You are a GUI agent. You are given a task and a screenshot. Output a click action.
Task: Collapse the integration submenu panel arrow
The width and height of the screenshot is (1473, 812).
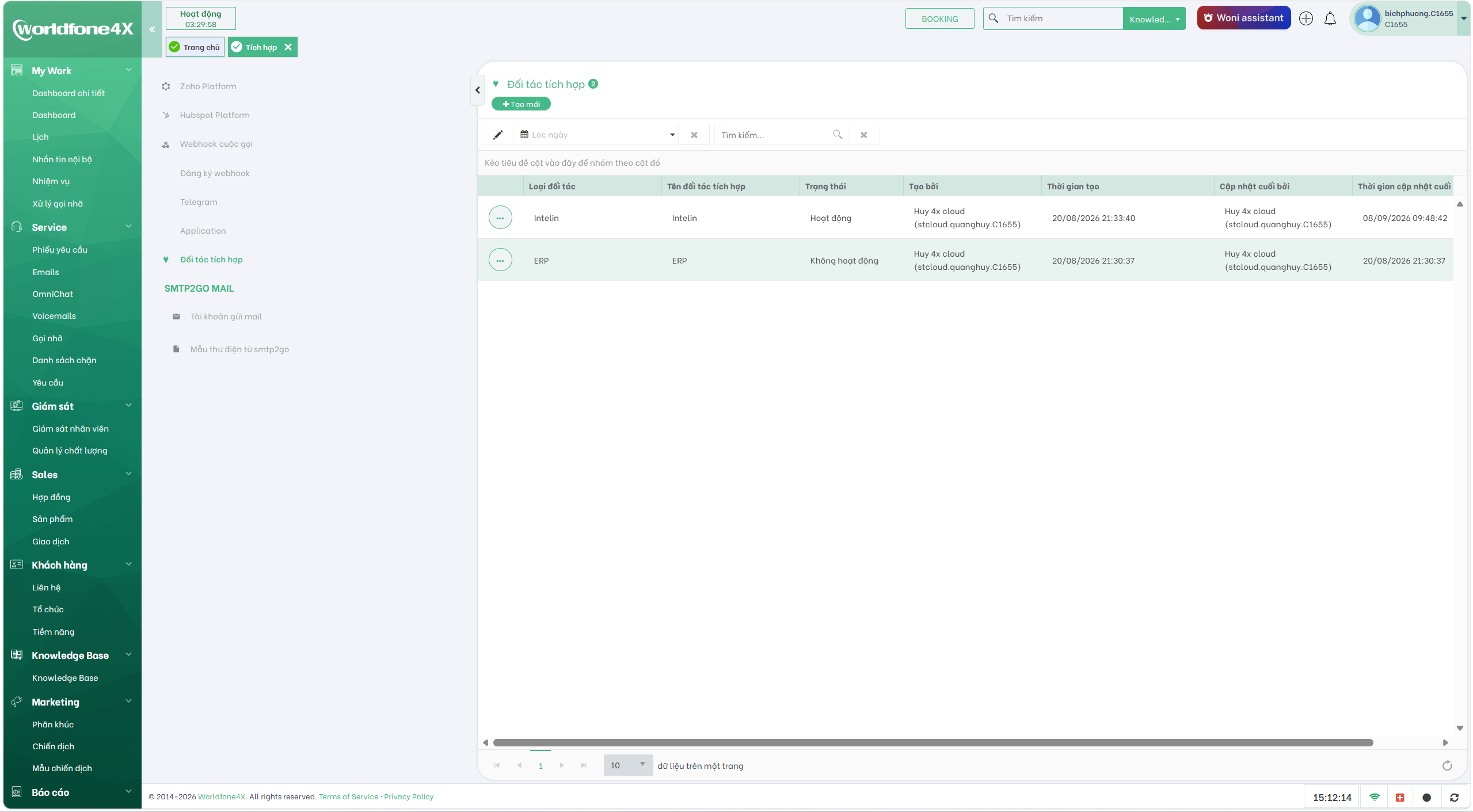(x=477, y=90)
